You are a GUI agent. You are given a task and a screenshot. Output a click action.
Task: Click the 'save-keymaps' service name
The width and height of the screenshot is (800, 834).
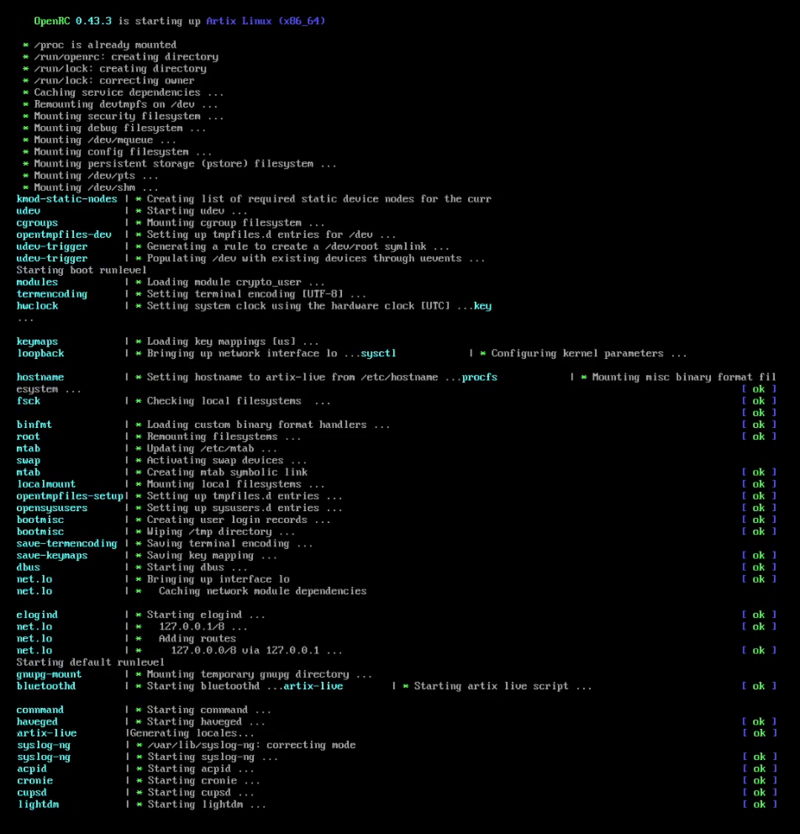(x=52, y=555)
